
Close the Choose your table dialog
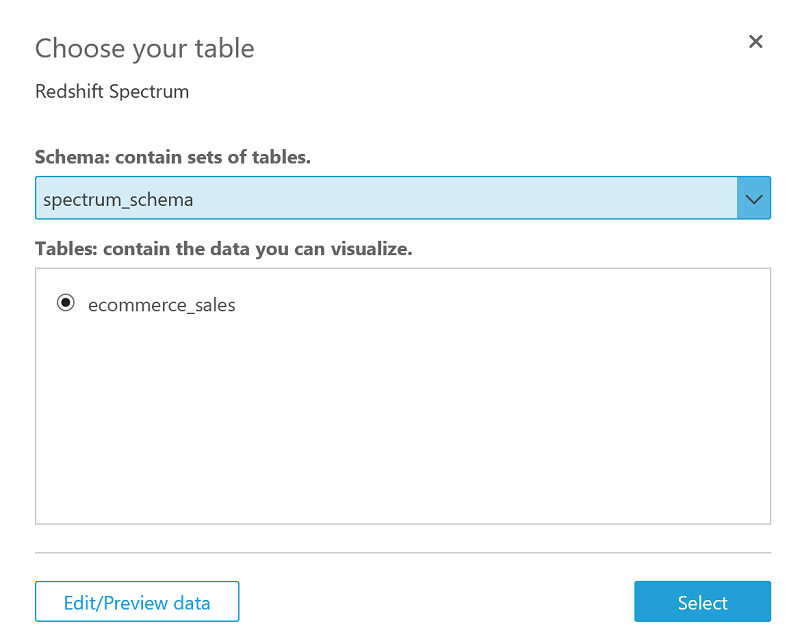[x=756, y=42]
